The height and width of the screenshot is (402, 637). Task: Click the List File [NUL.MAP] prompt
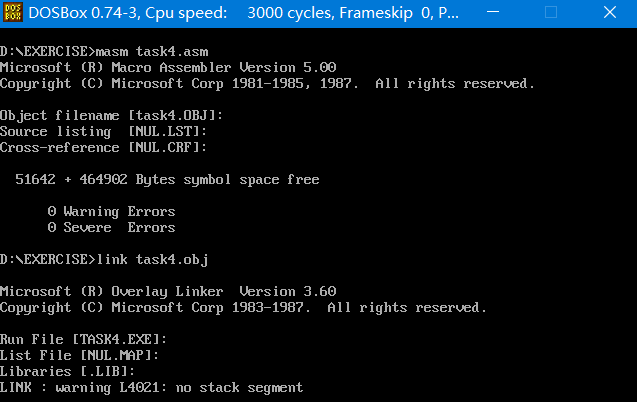pos(79,355)
